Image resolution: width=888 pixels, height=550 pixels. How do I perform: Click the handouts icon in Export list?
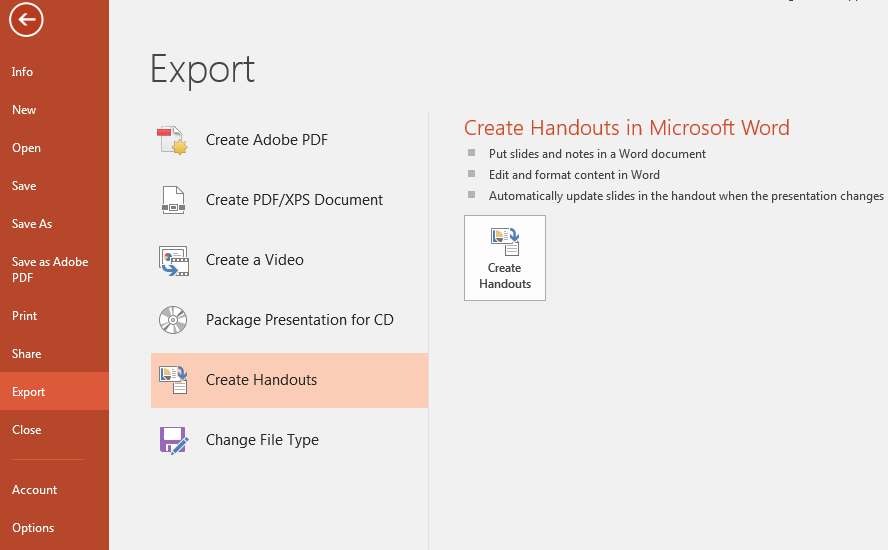pyautogui.click(x=173, y=380)
